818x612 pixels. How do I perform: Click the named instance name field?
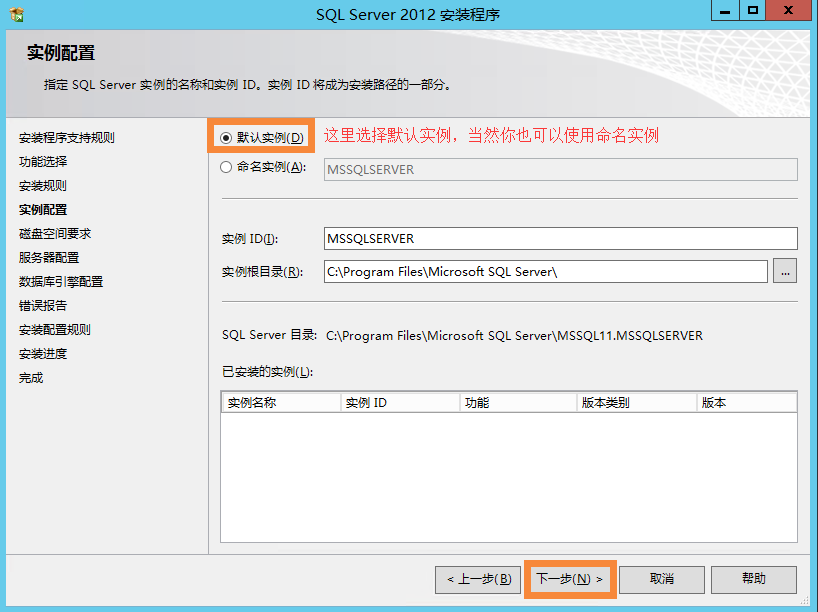point(560,170)
